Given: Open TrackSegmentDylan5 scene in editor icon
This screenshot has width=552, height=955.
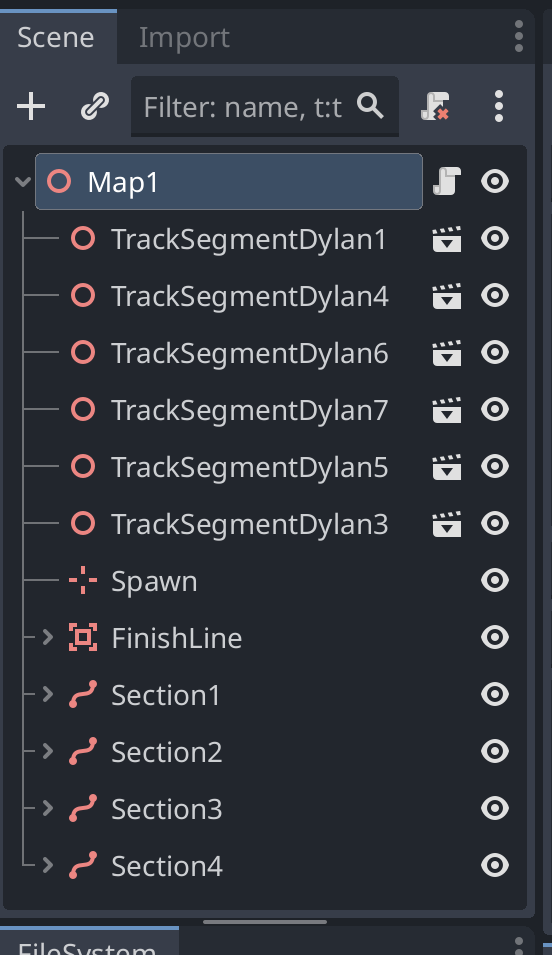Looking at the screenshot, I should click(x=447, y=467).
